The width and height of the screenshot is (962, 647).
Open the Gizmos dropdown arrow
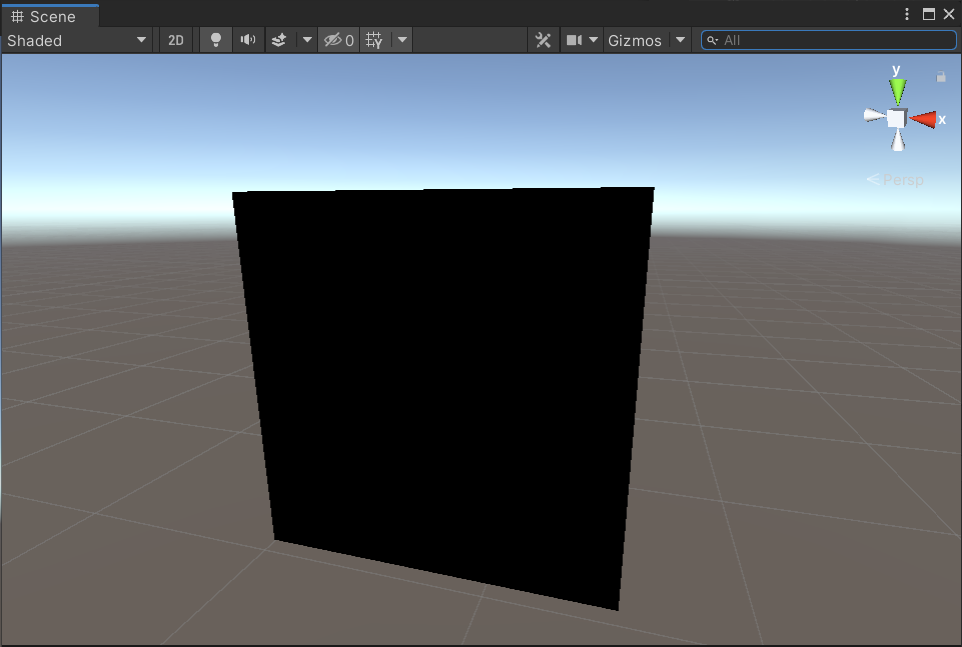679,40
